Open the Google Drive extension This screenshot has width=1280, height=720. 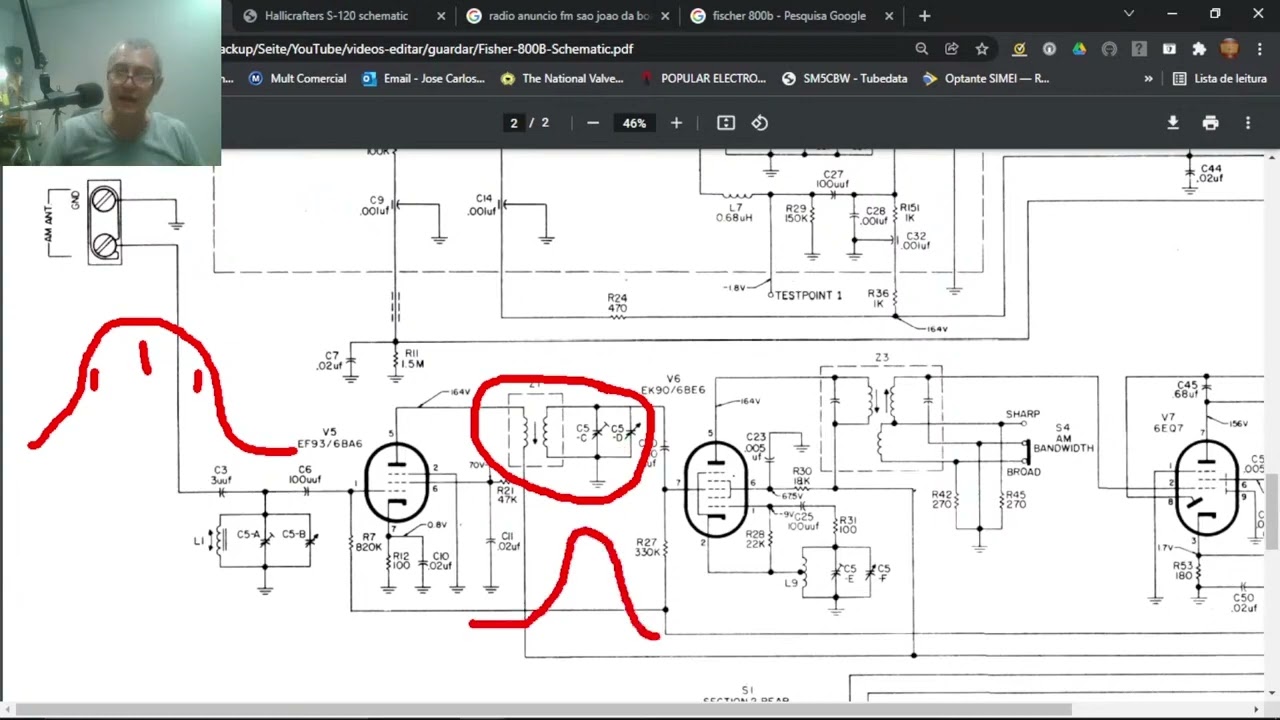[1079, 49]
